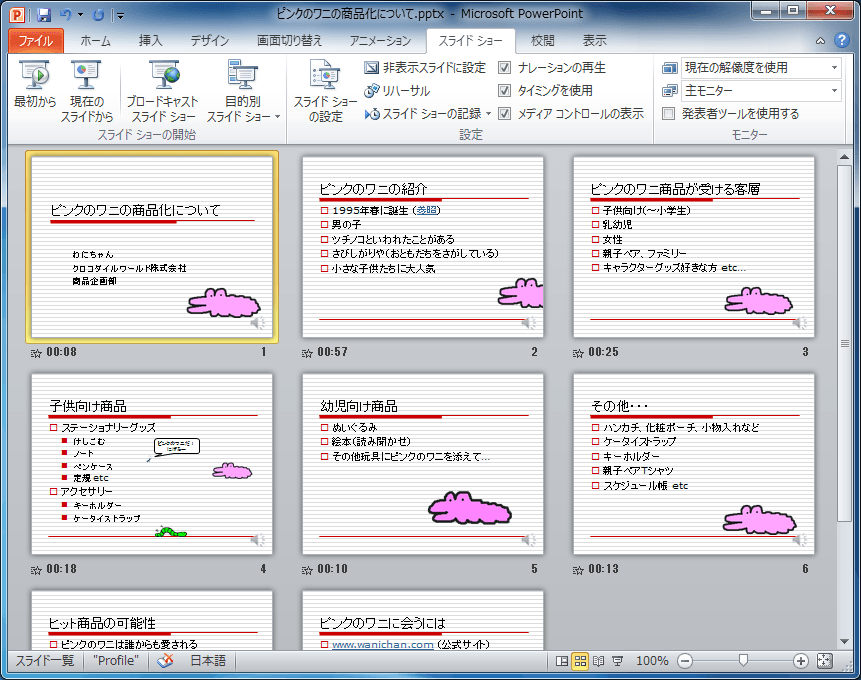Open Broadcast Slide Show (ブロードキャスト)
The image size is (861, 680).
[x=163, y=91]
